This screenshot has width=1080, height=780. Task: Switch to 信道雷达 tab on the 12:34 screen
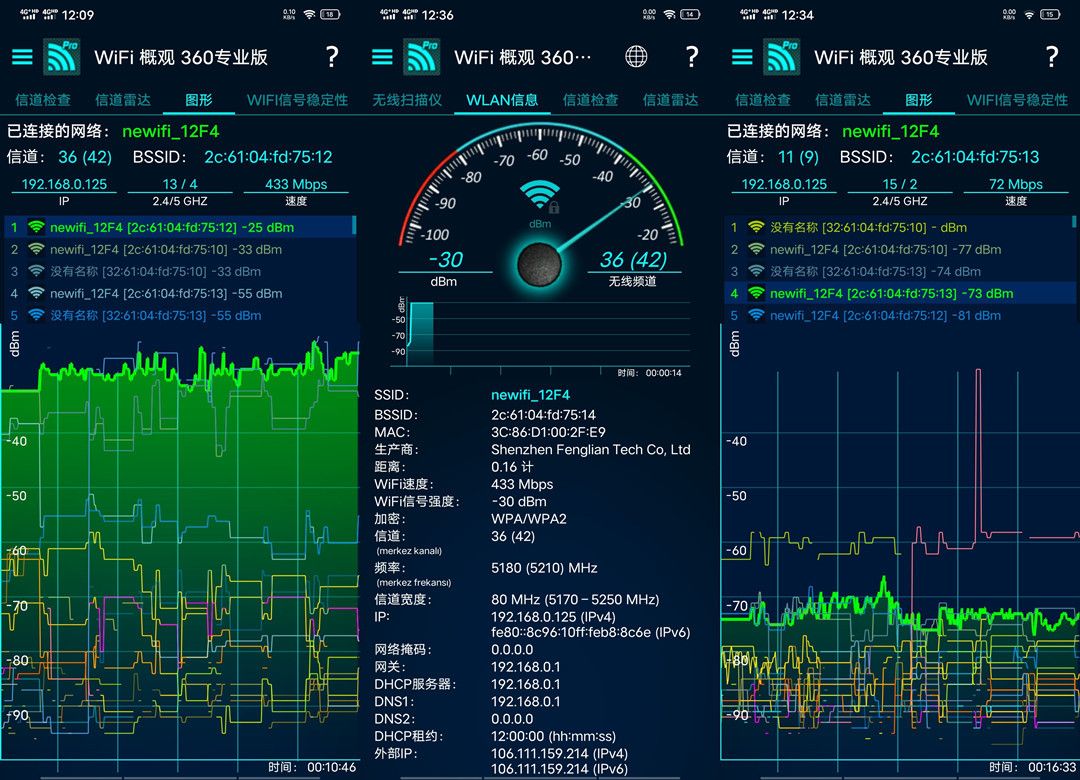pyautogui.click(x=842, y=100)
